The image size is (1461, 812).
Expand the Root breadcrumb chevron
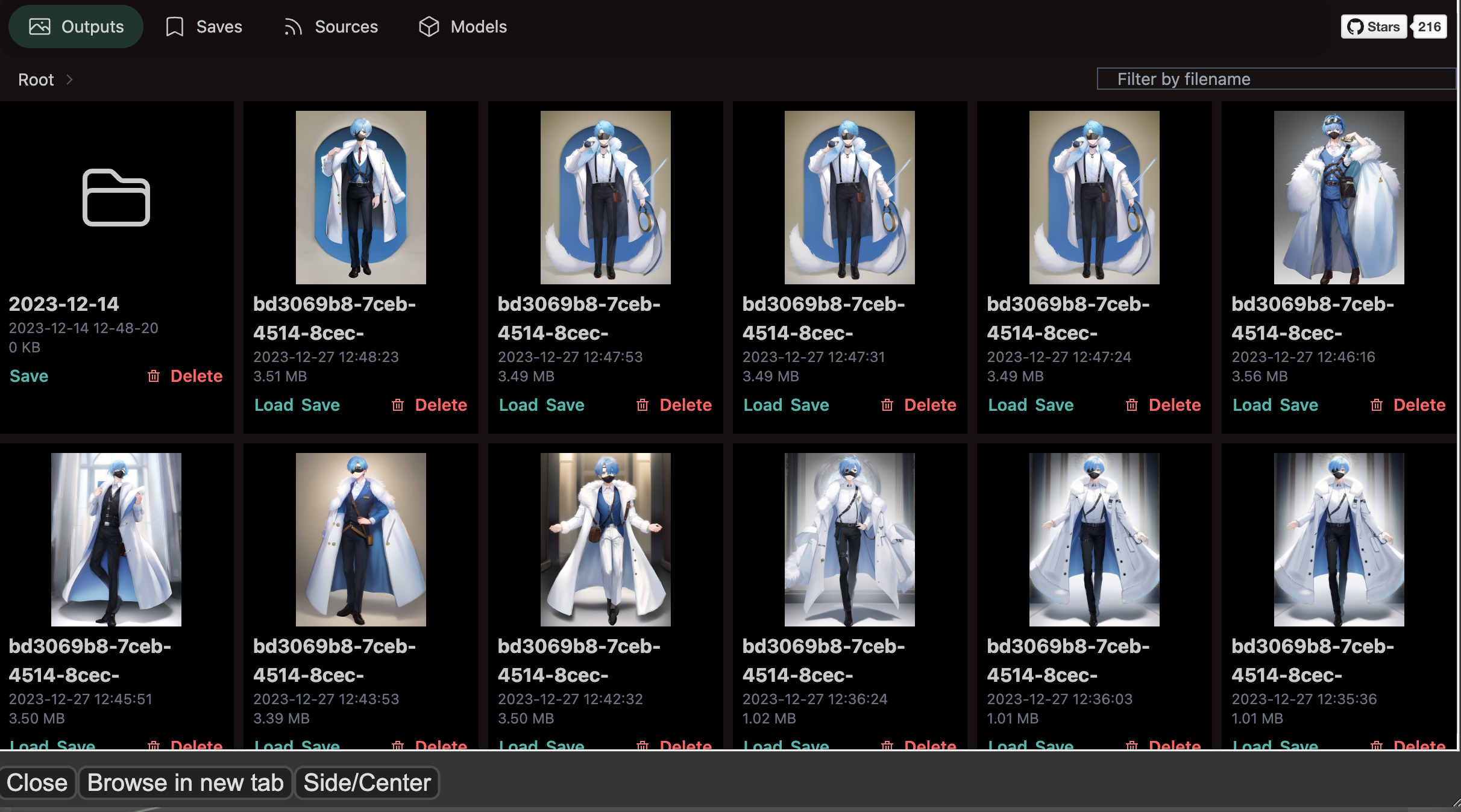pyautogui.click(x=69, y=80)
